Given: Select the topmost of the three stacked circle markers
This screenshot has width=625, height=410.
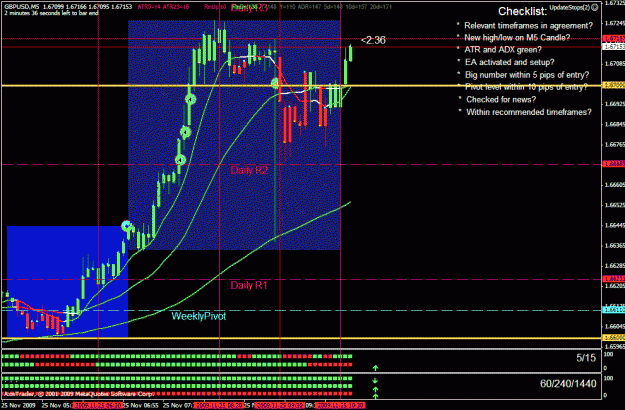Looking at the screenshot, I should [191, 99].
